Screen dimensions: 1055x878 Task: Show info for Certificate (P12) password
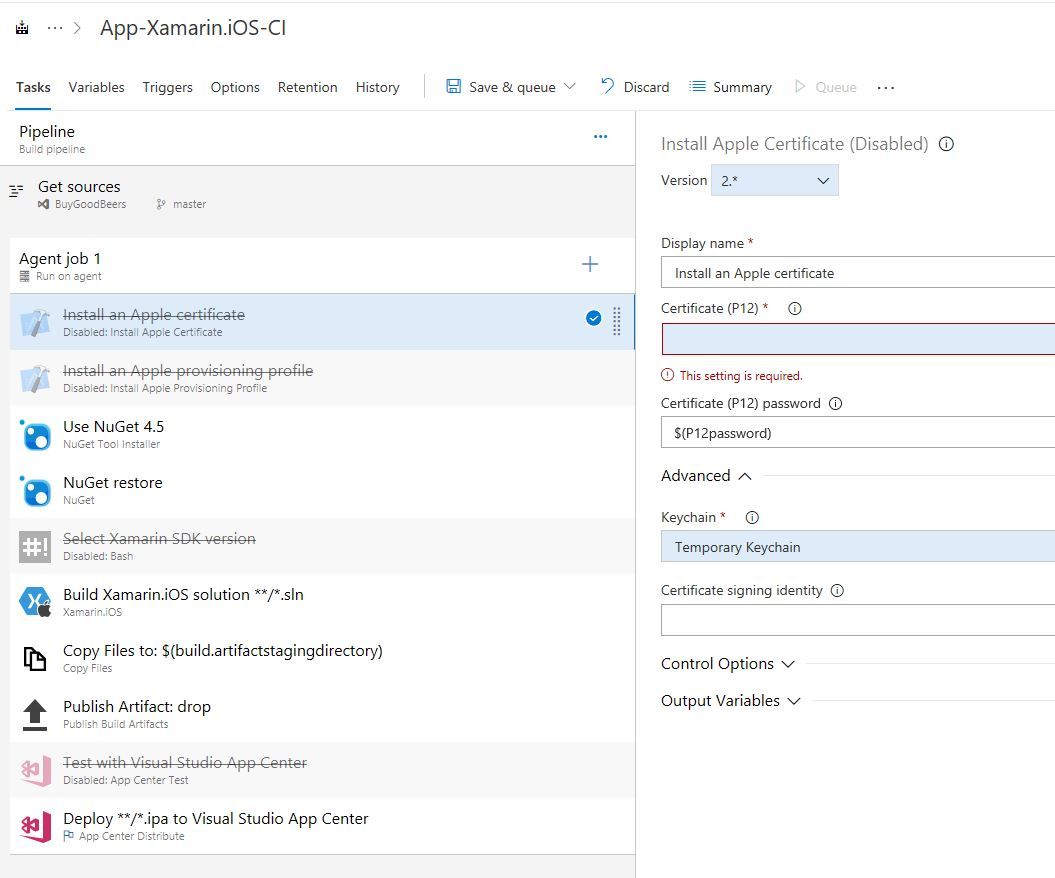click(836, 404)
